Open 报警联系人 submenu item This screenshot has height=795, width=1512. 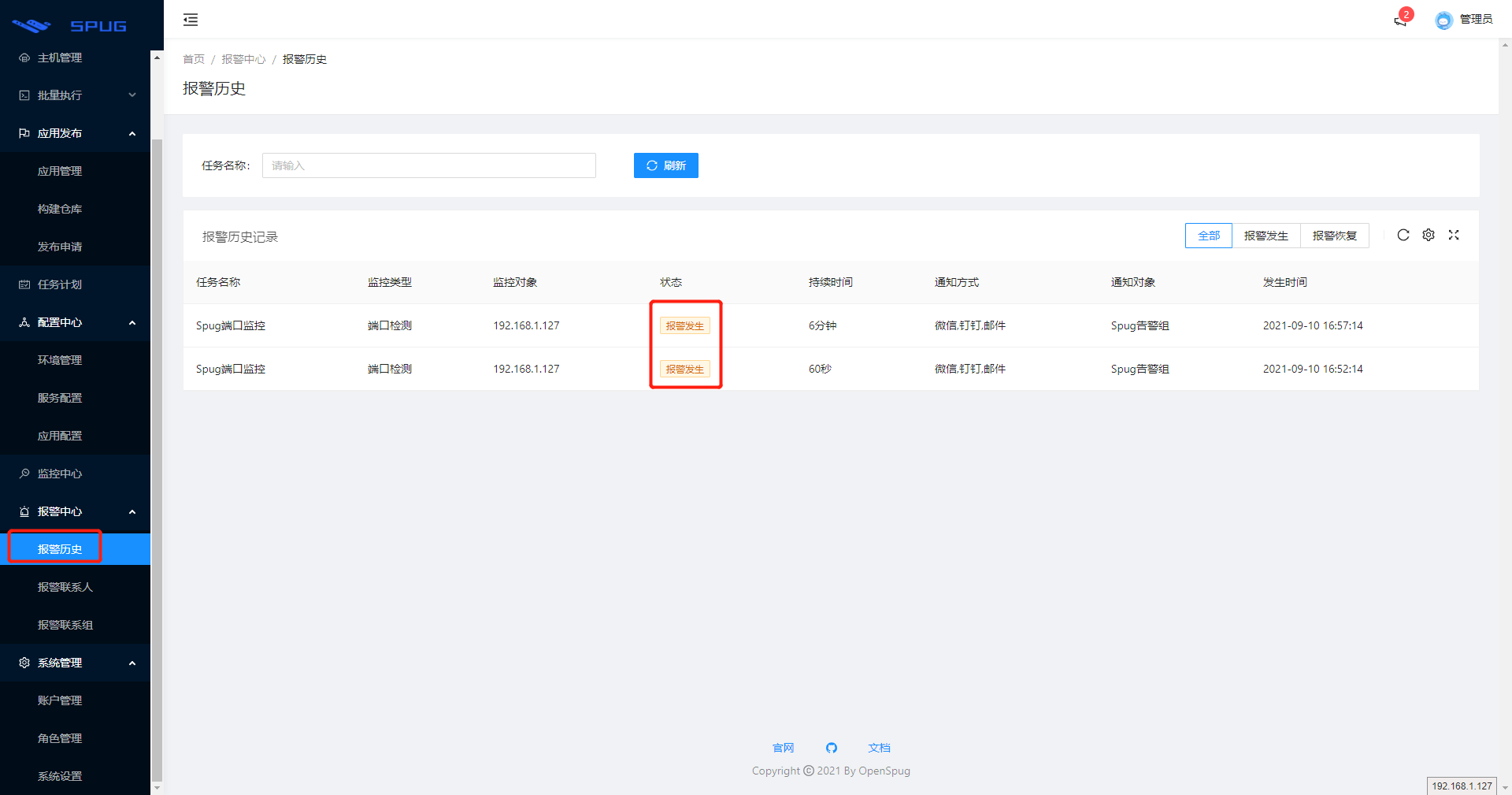point(75,587)
